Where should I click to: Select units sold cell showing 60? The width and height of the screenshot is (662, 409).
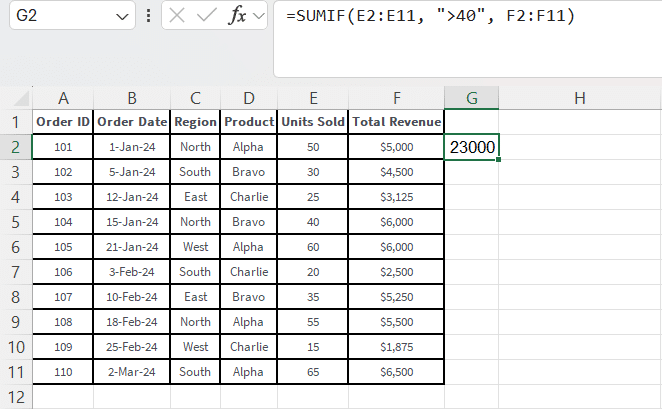pyautogui.click(x=313, y=247)
